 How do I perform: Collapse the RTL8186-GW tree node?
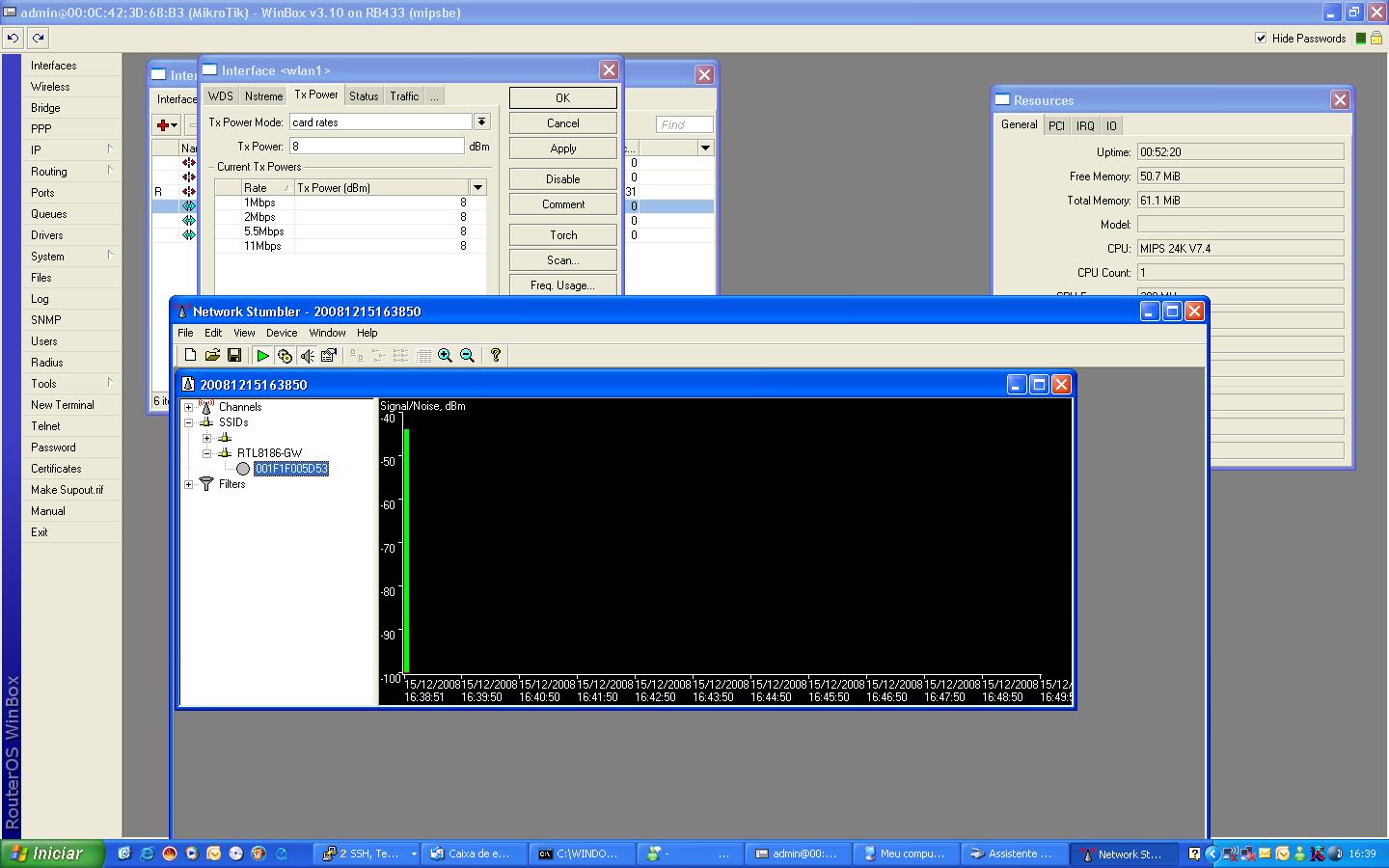point(207,453)
